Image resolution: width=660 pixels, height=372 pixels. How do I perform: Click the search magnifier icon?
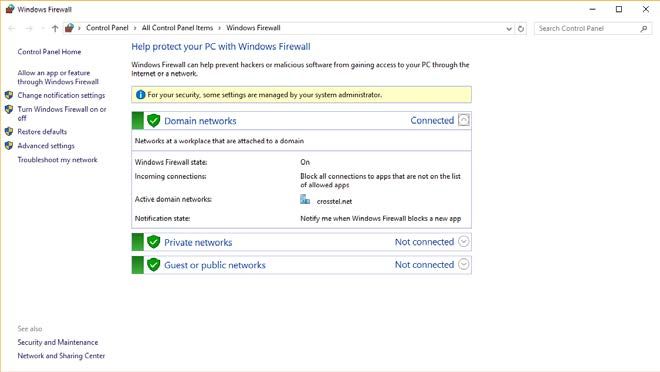click(644, 29)
